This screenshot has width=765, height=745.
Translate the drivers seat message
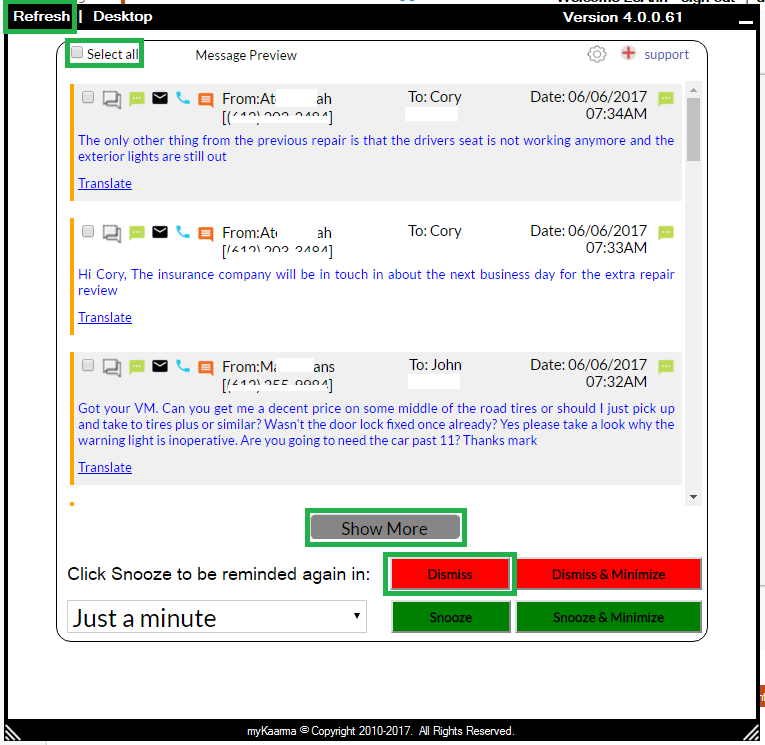click(105, 183)
